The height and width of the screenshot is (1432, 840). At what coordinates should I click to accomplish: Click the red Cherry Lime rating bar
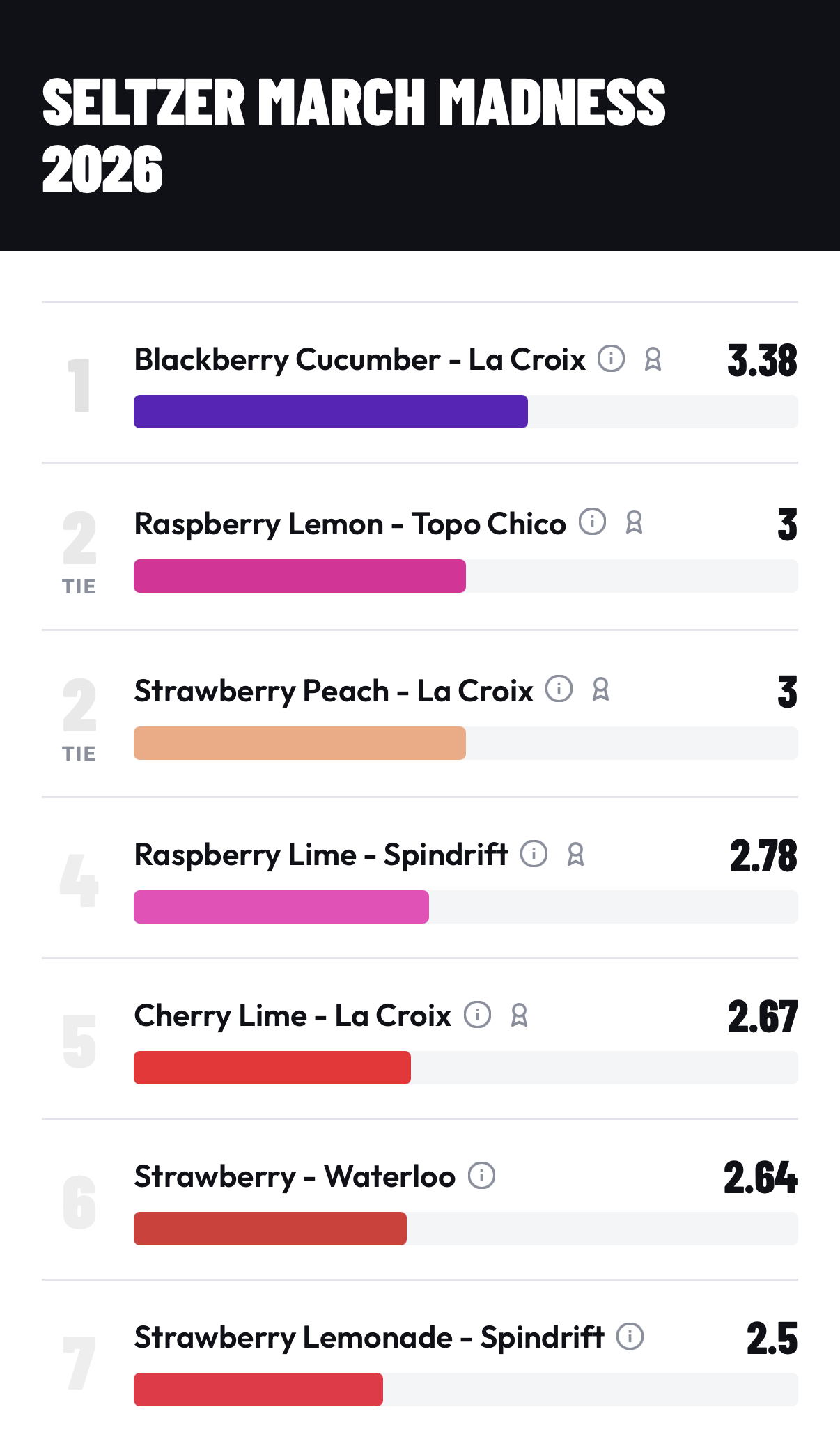[272, 1068]
